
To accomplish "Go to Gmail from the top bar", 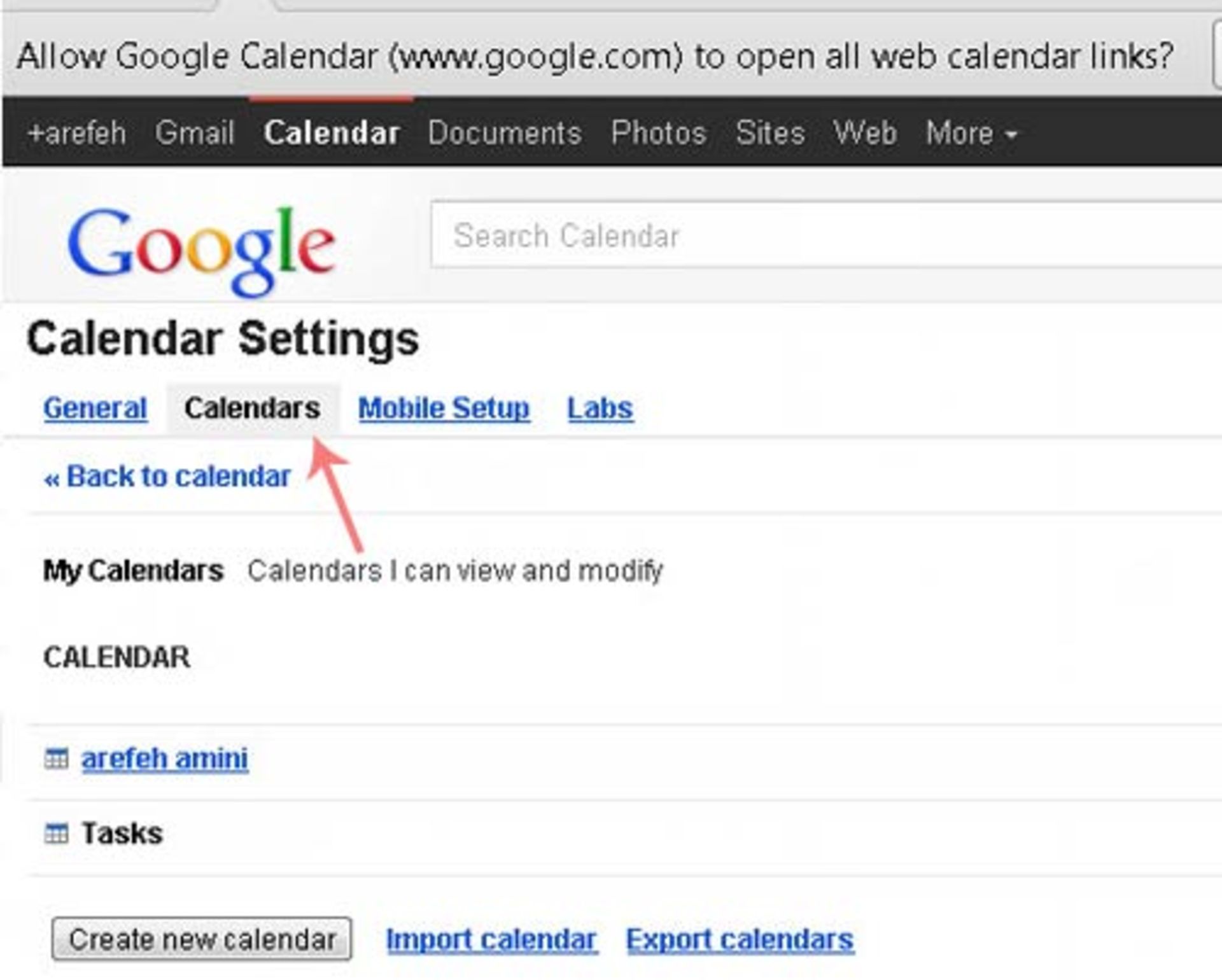I will pos(195,134).
